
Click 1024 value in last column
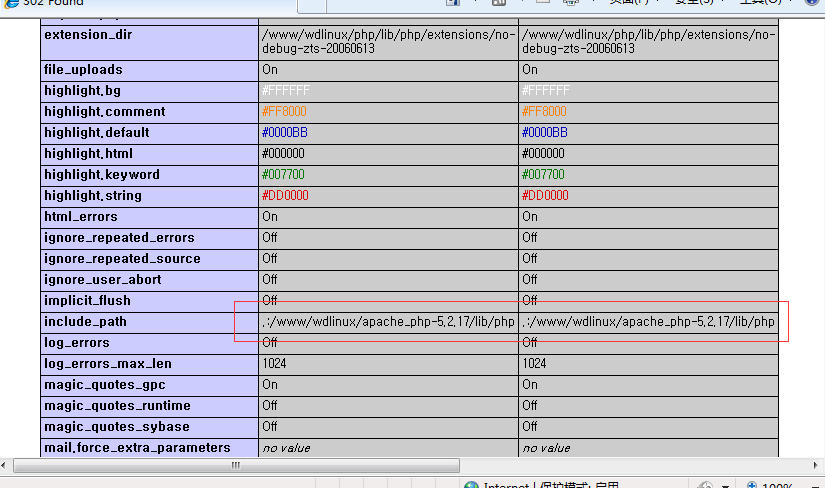click(x=534, y=364)
